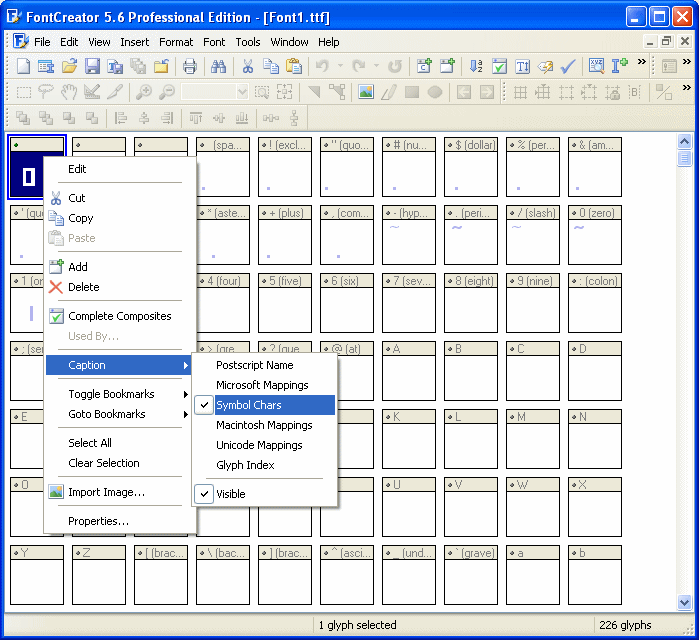Select the $ (dollar) glyph cell
This screenshot has height=640, width=699.
click(471, 167)
